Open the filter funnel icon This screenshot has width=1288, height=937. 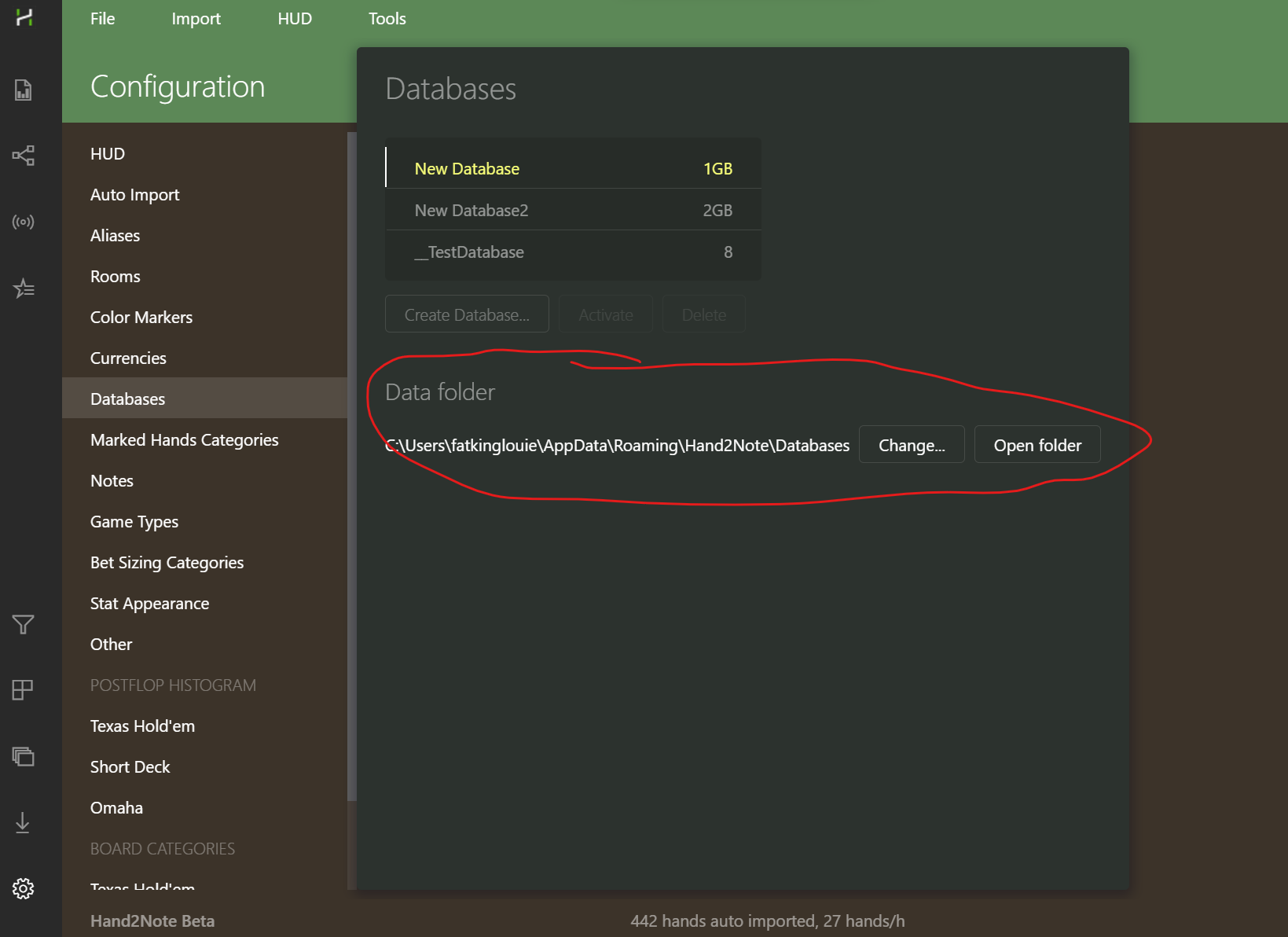pos(24,624)
